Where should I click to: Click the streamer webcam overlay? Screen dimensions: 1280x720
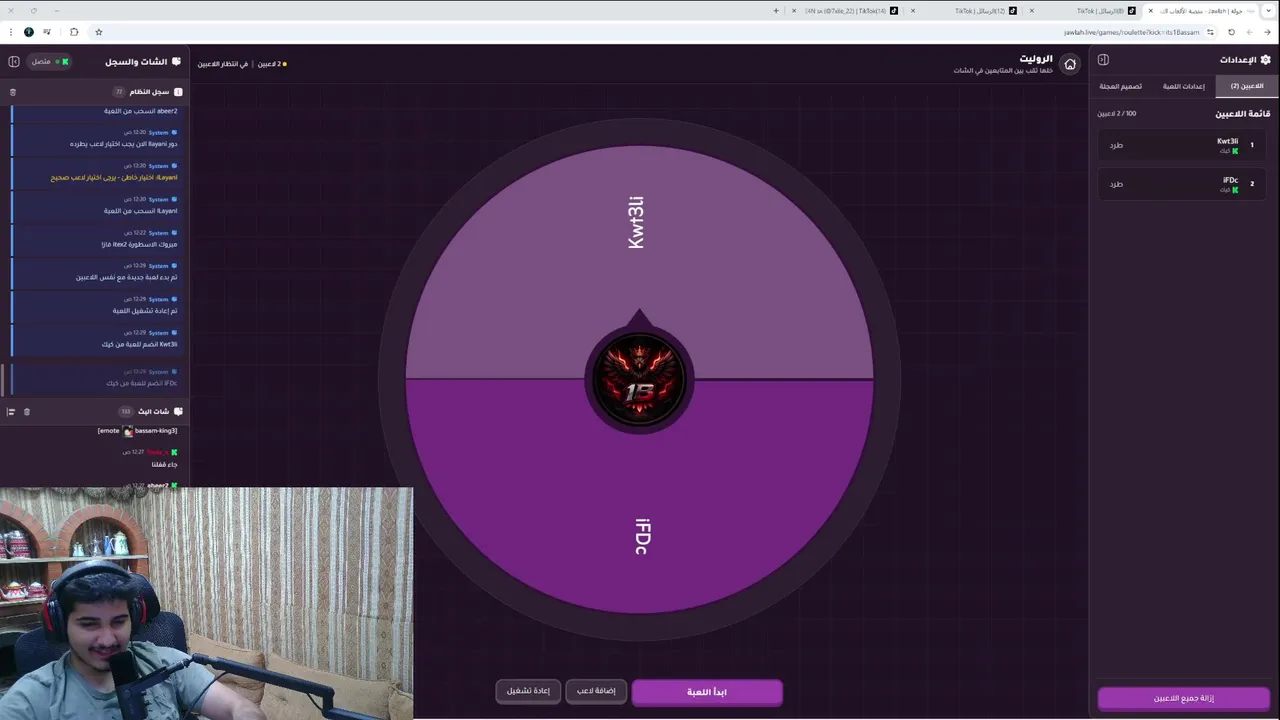[x=206, y=603]
